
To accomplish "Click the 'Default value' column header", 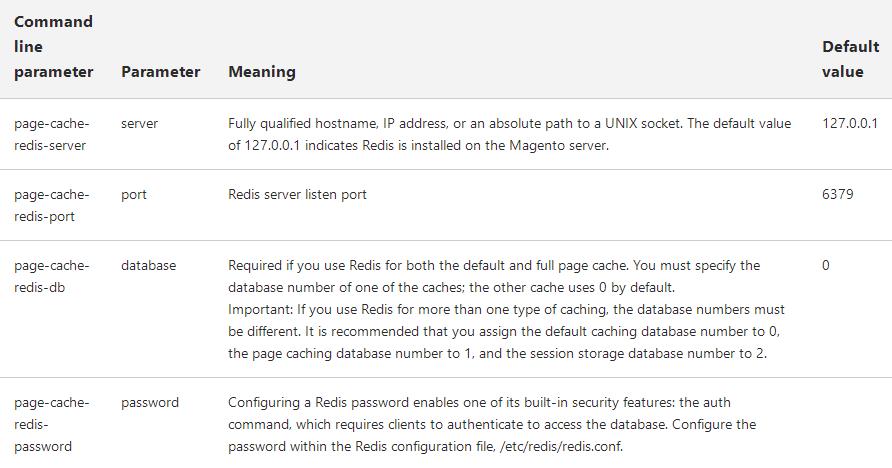I will 850,59.
